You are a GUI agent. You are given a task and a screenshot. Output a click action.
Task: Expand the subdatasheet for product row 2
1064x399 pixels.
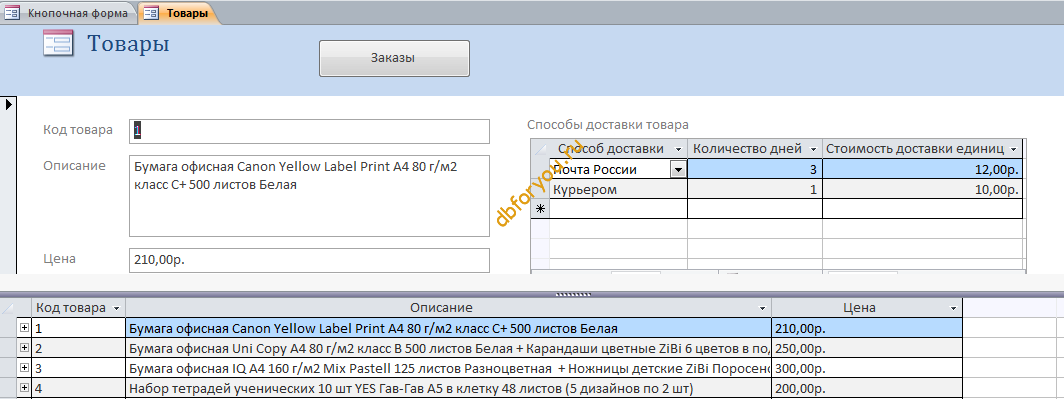pyautogui.click(x=24, y=348)
